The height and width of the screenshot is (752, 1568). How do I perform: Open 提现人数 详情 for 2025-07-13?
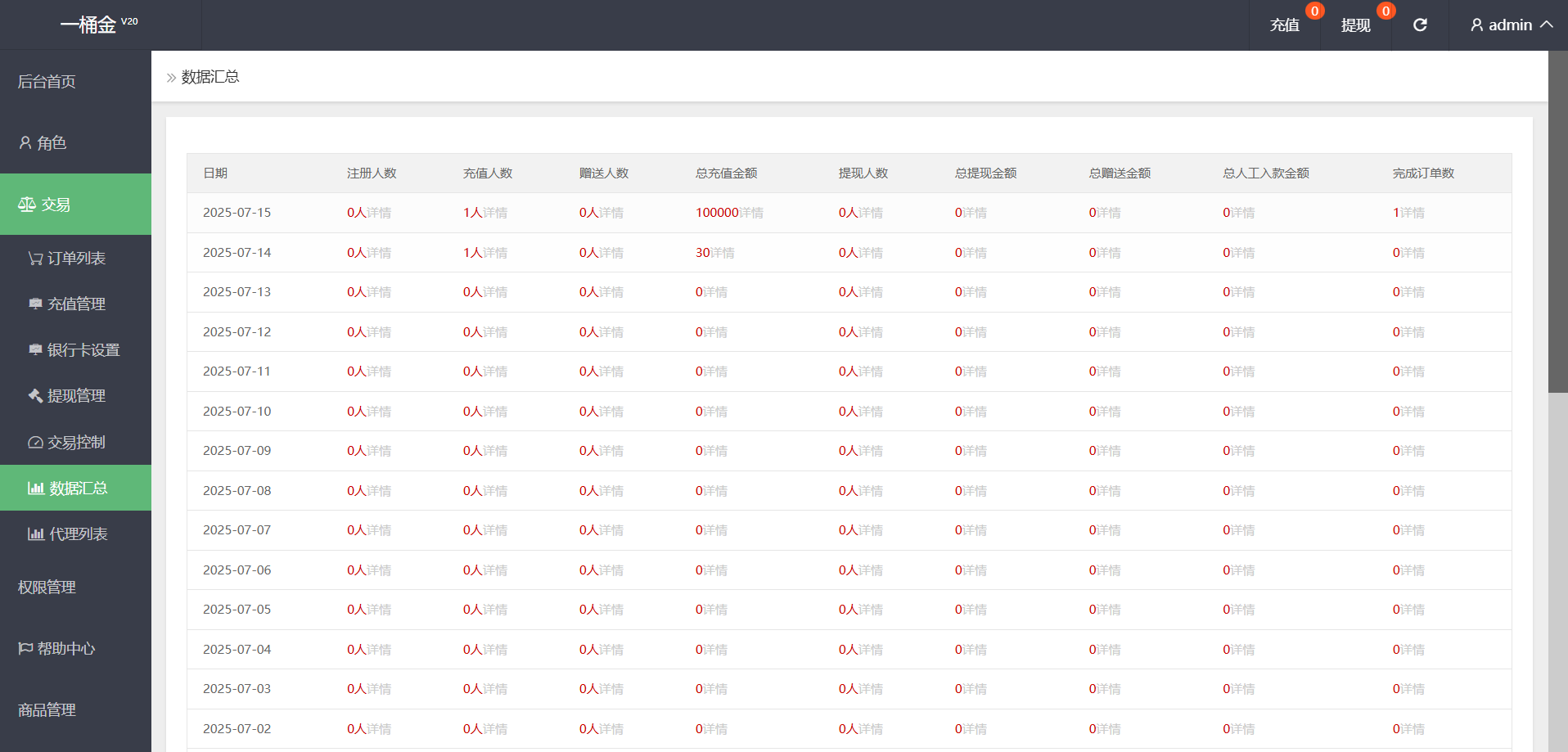coord(871,292)
